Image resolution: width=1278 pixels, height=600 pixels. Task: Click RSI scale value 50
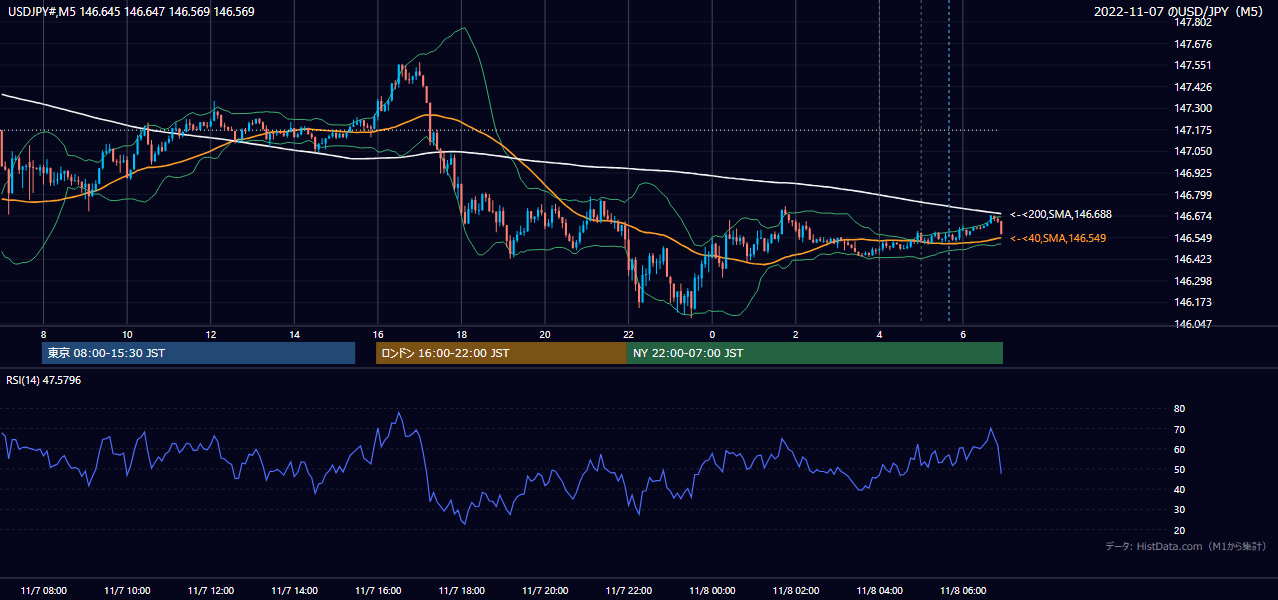tap(1179, 469)
